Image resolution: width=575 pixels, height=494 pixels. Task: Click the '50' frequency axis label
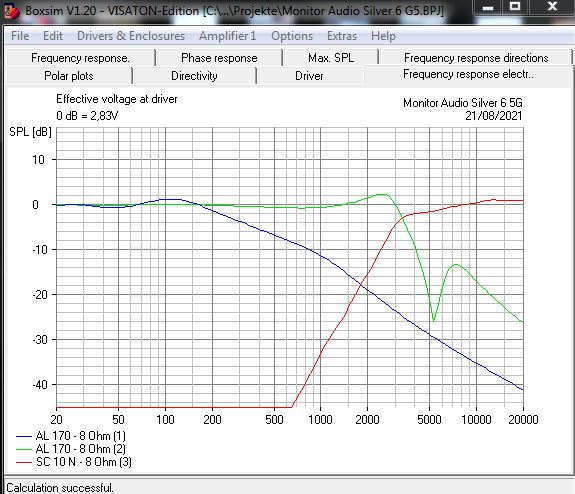click(x=118, y=420)
